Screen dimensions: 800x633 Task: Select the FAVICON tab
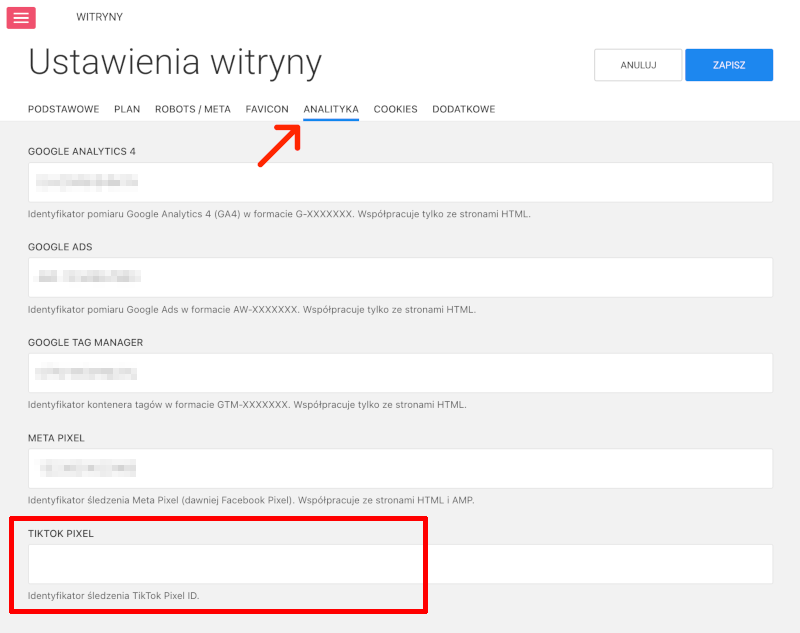click(x=267, y=109)
